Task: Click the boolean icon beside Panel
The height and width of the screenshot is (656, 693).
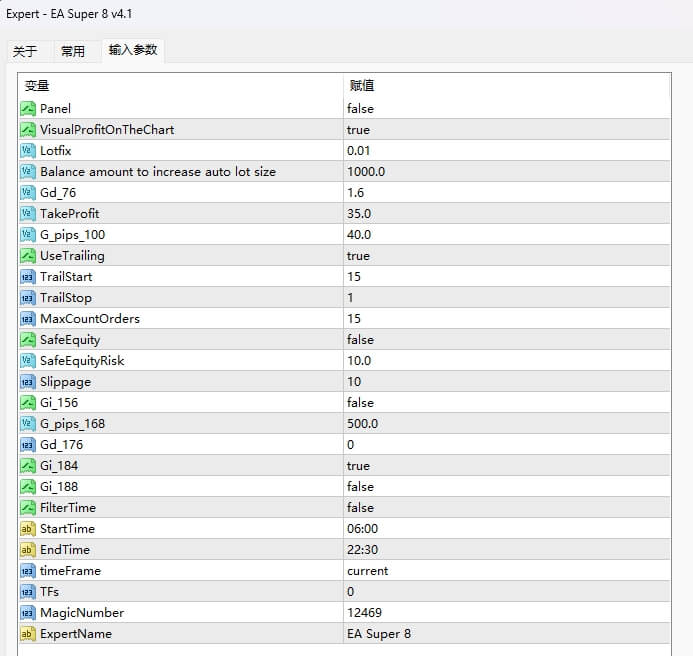Action: tap(27, 109)
